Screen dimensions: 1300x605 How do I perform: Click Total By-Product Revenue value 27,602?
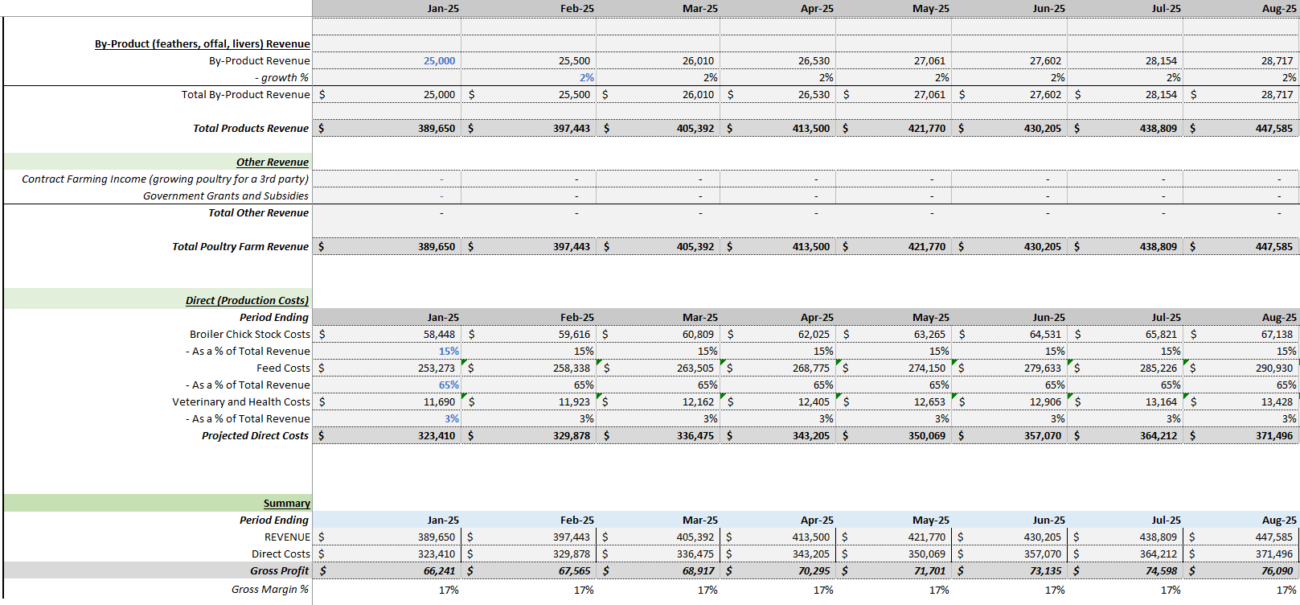coord(1046,95)
